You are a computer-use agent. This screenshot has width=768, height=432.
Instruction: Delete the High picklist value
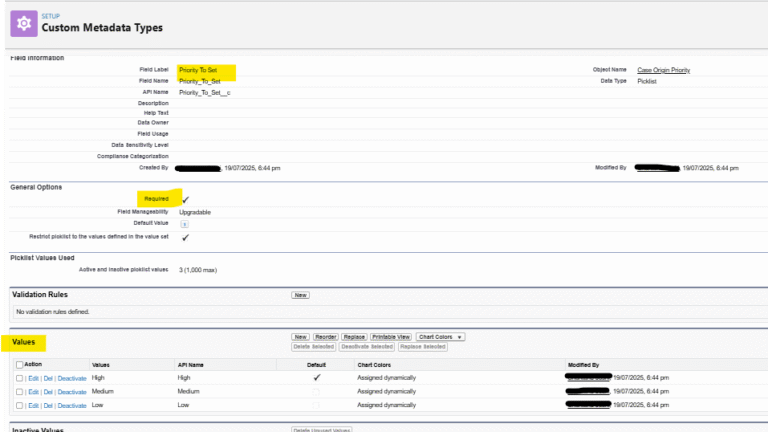[x=48, y=379]
